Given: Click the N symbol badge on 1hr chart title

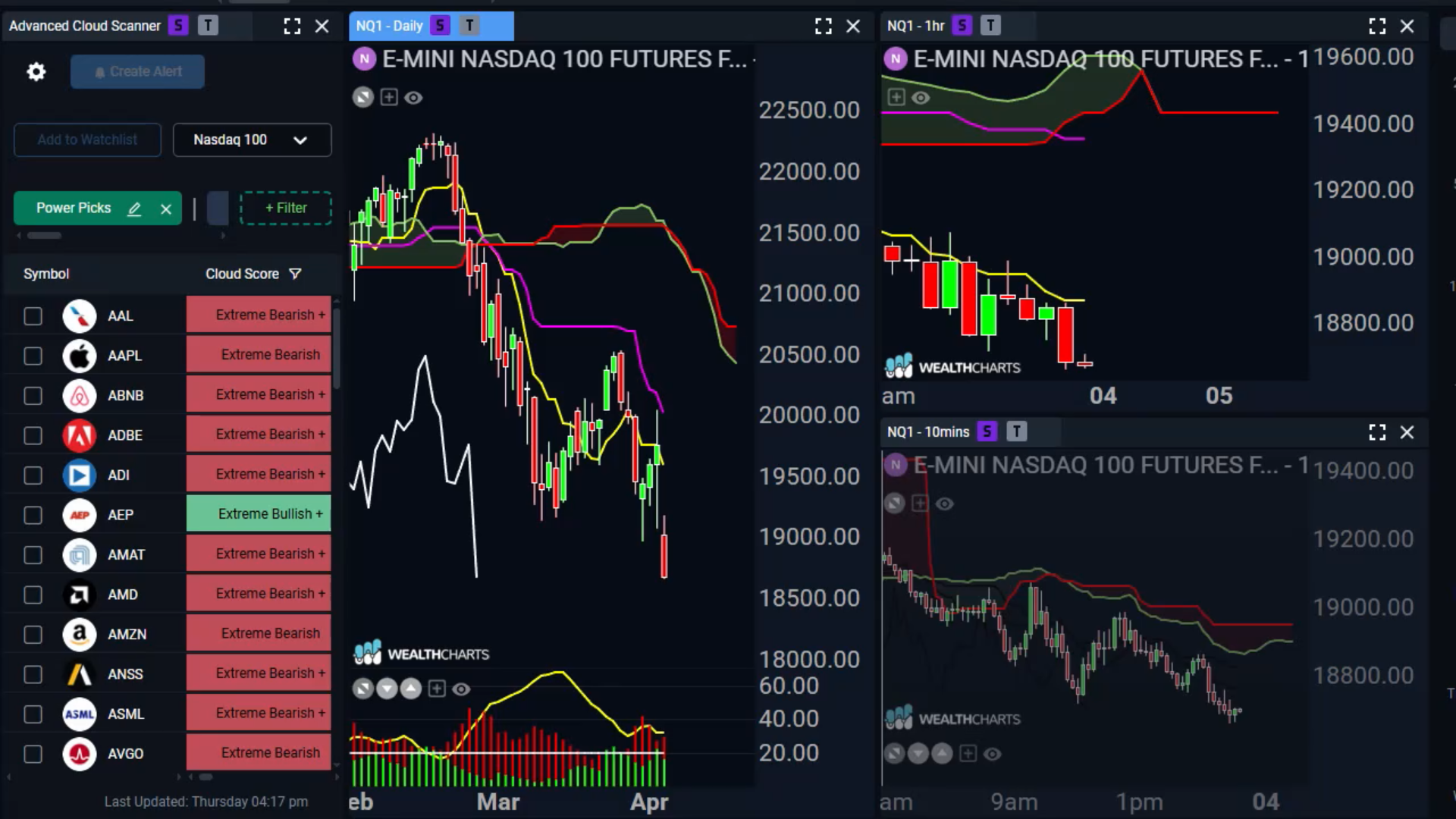Looking at the screenshot, I should 896,59.
